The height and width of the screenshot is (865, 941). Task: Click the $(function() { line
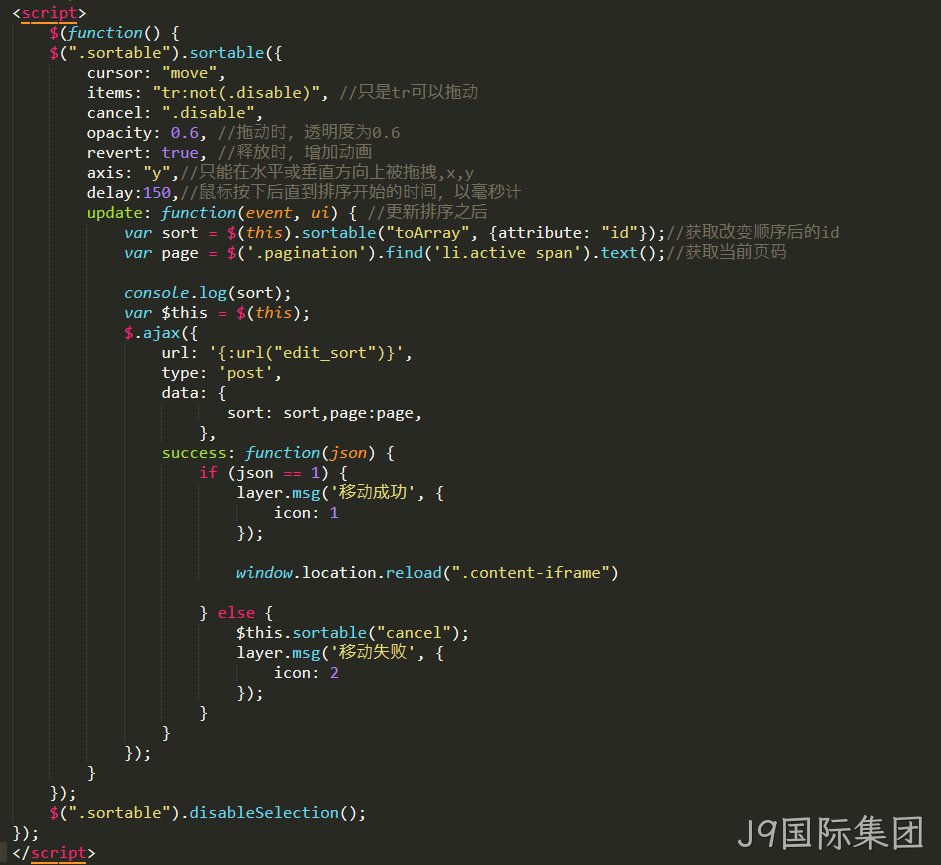[115, 32]
